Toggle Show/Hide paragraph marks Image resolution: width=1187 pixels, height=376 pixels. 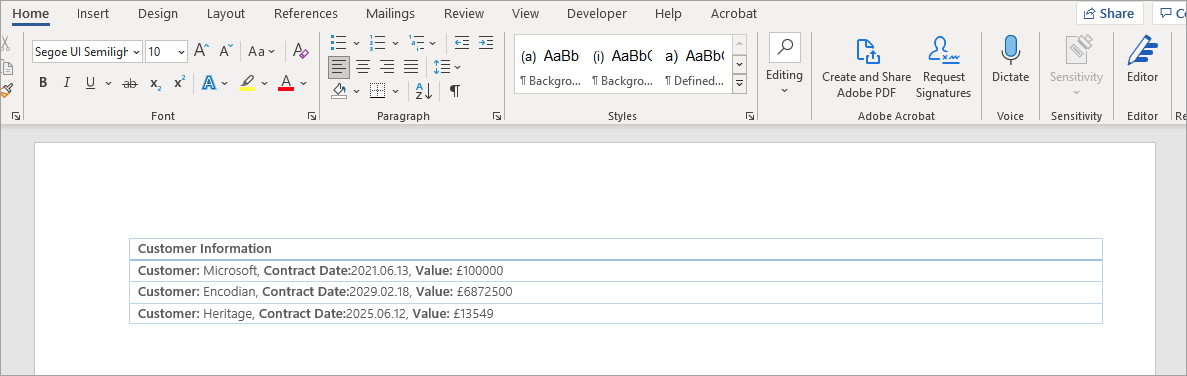[454, 91]
